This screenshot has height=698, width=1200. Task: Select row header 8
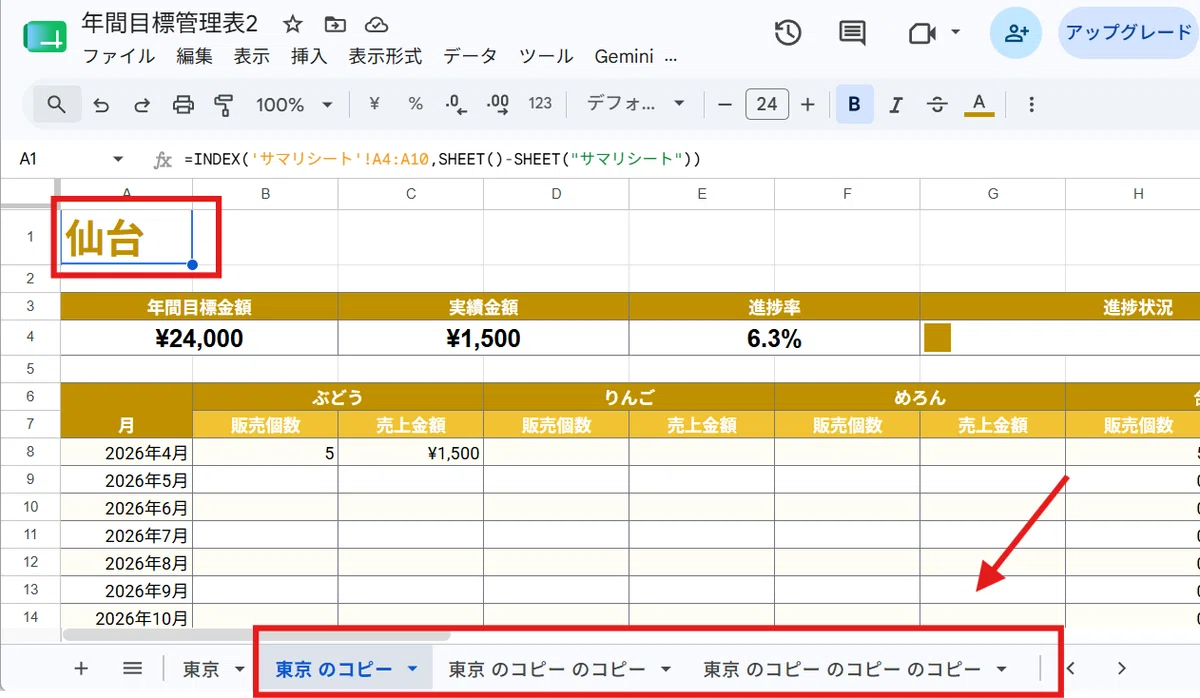point(30,452)
